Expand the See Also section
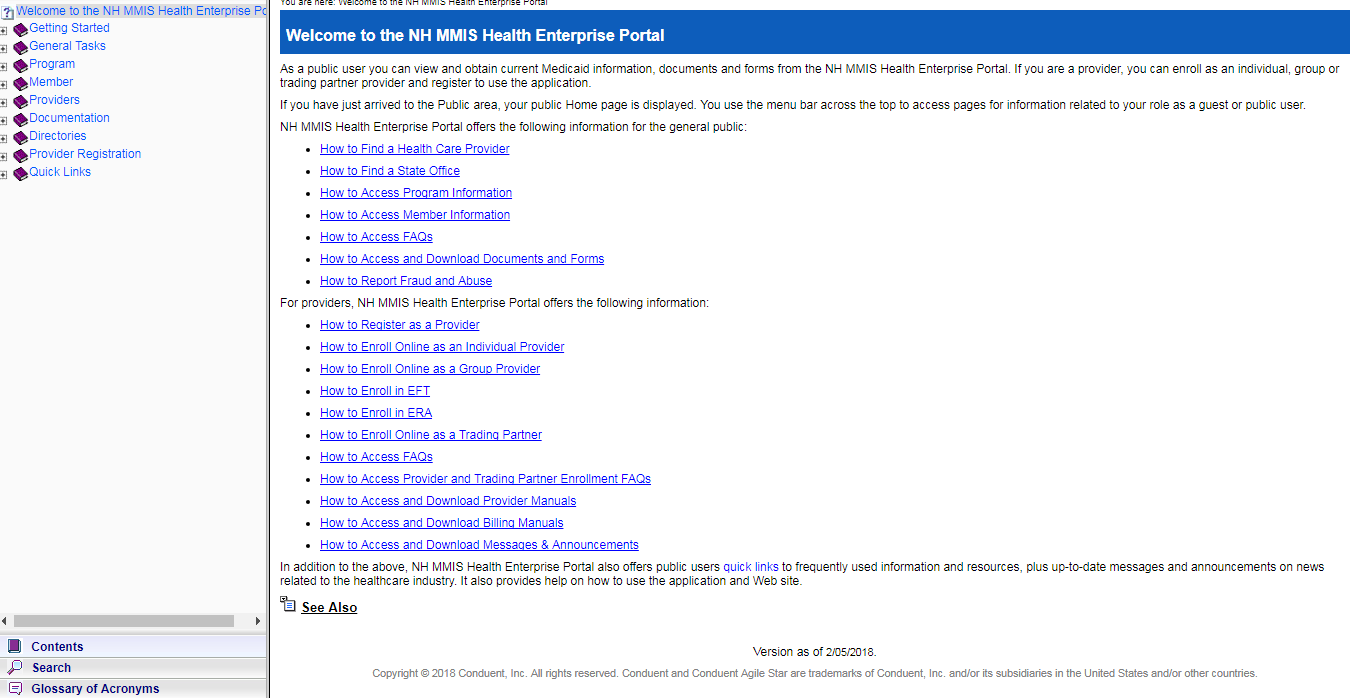The width and height of the screenshot is (1355, 698). tap(329, 607)
